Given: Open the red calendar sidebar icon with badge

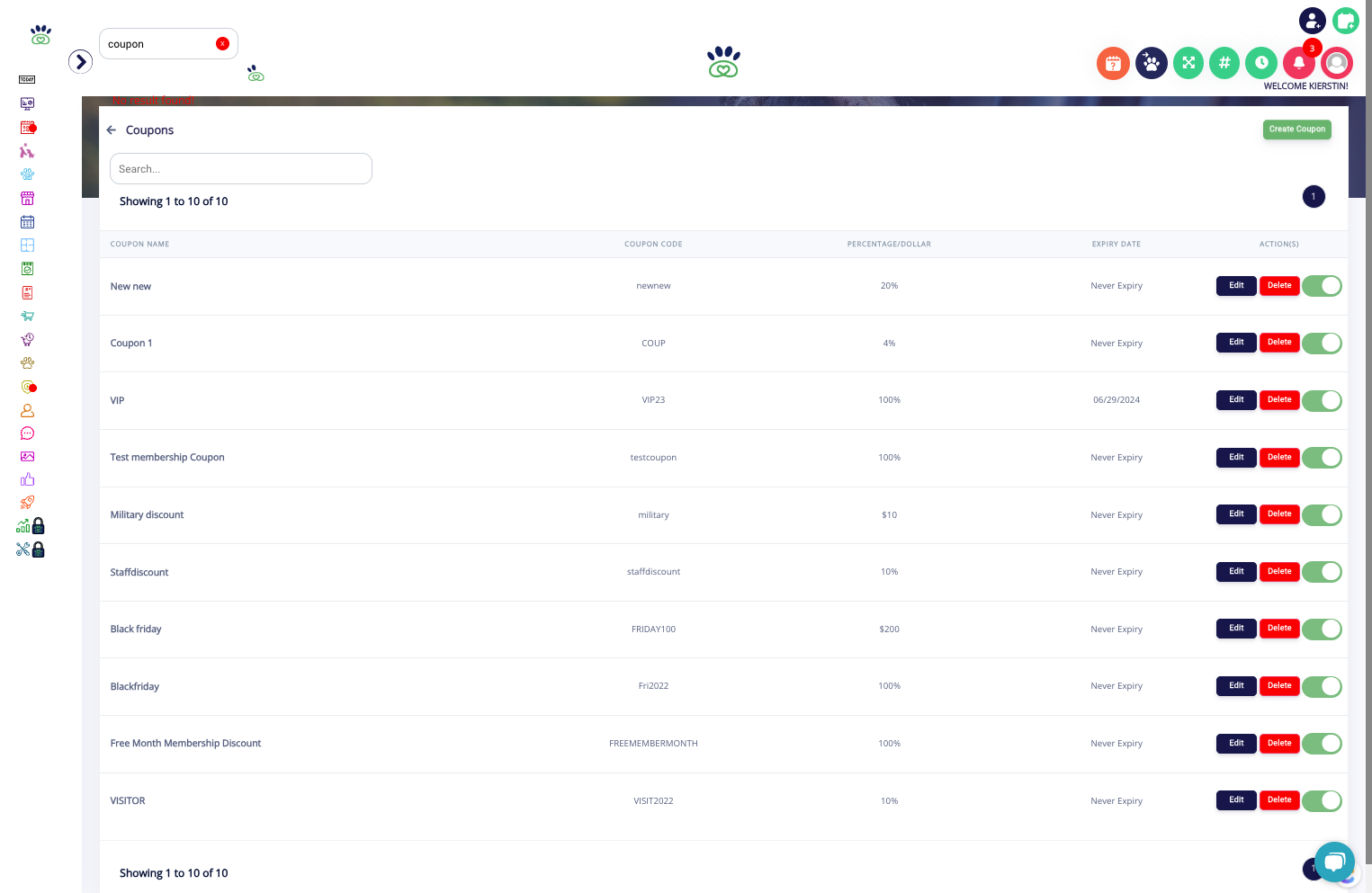Looking at the screenshot, I should point(28,128).
